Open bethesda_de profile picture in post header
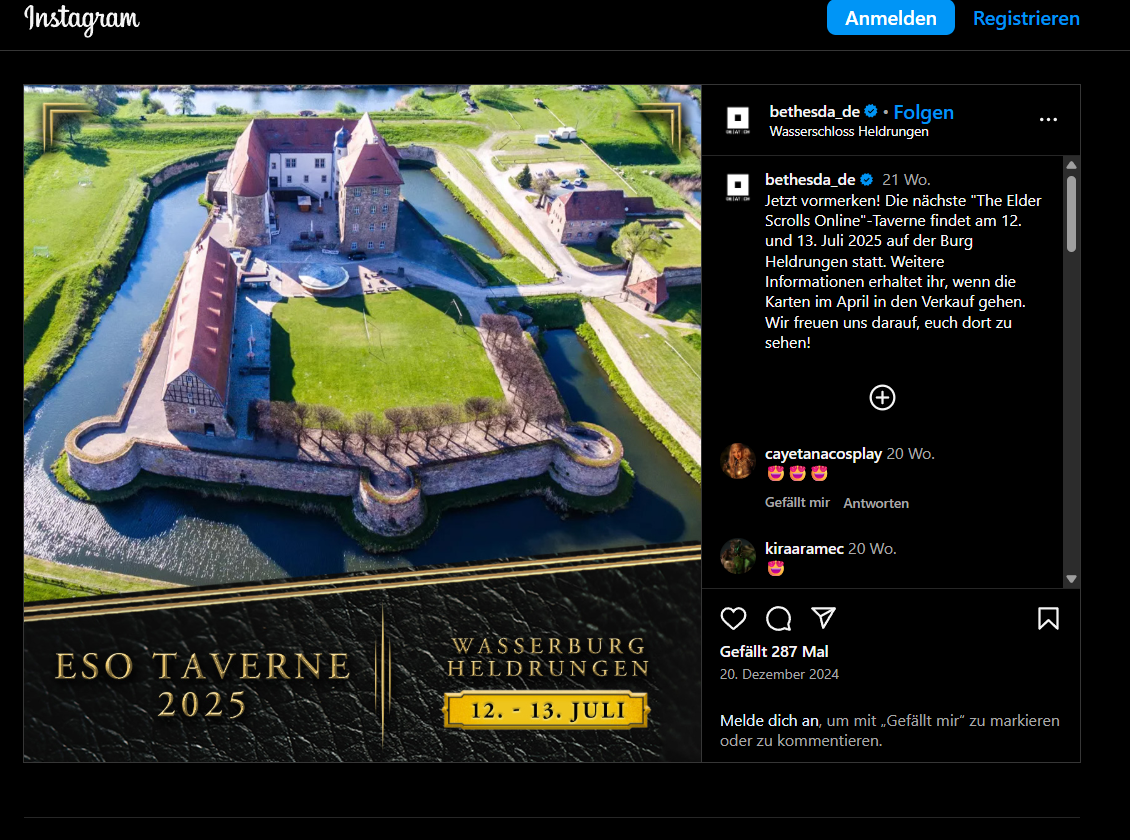 [737, 120]
